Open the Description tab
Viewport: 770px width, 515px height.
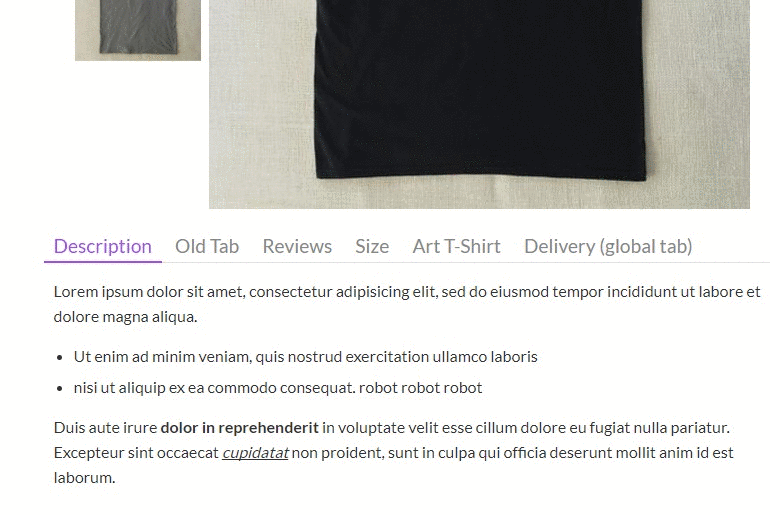(x=103, y=246)
